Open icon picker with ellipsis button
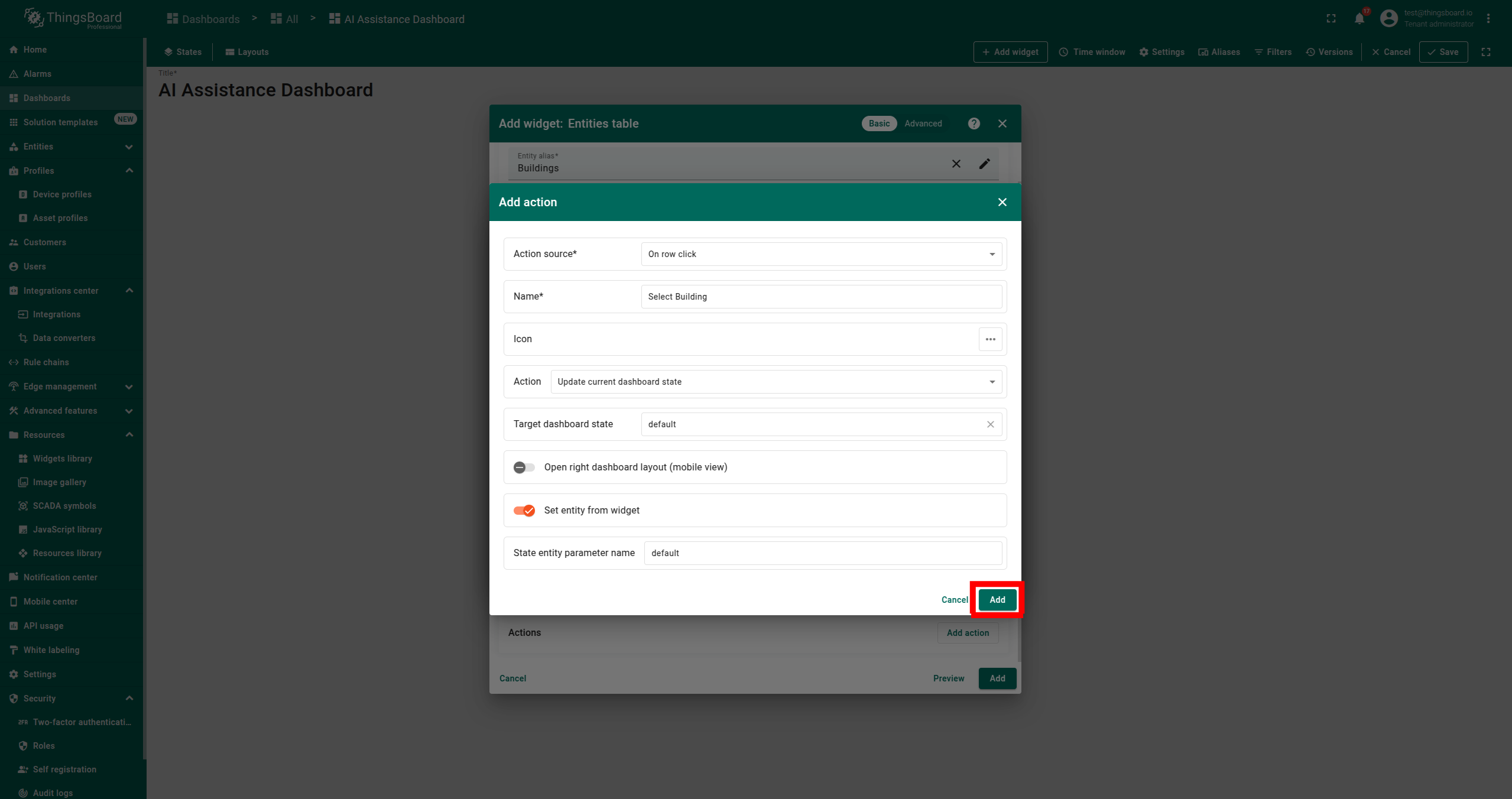 [x=990, y=339]
